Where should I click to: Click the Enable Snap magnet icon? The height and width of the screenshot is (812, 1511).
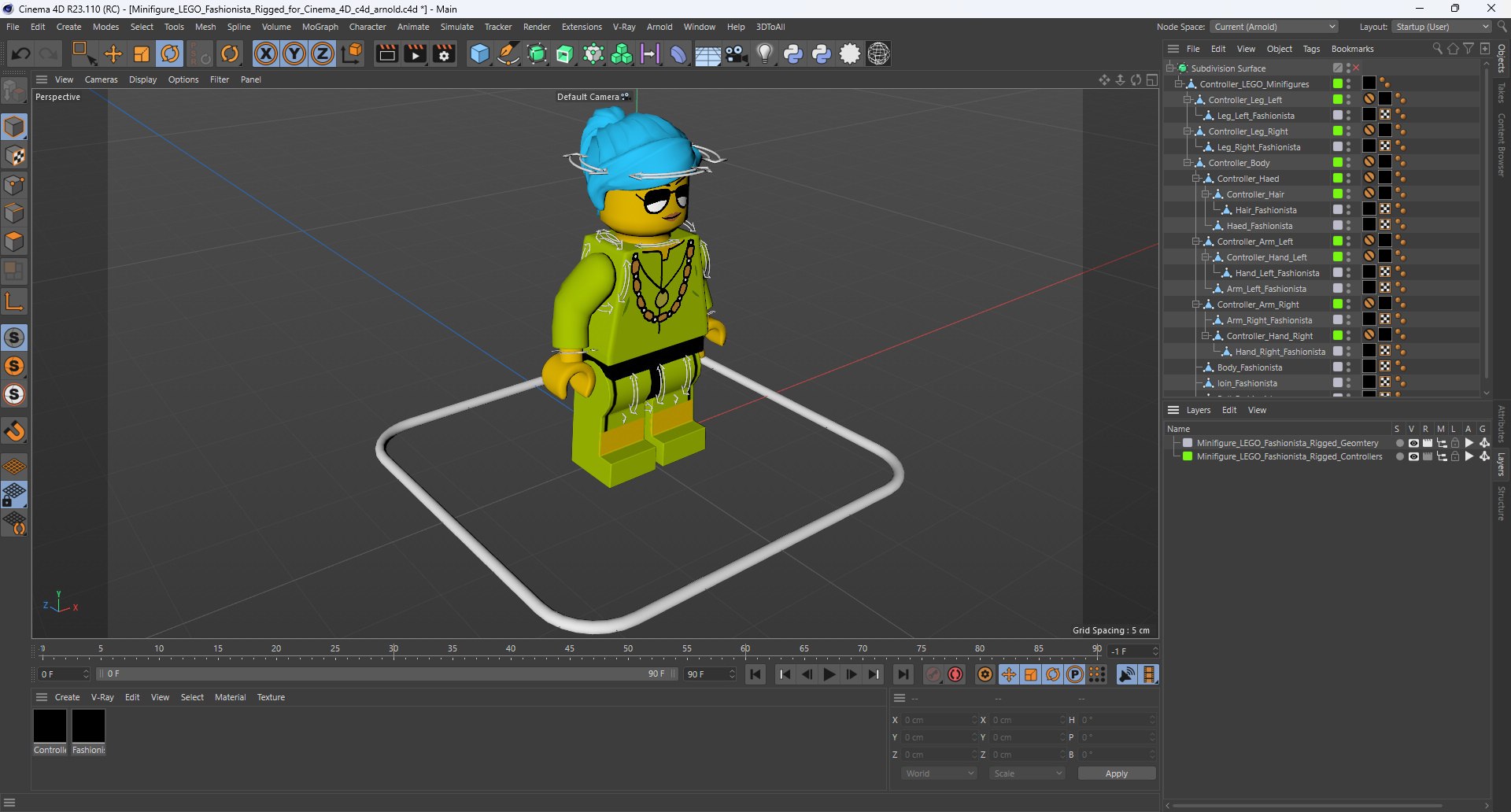[x=14, y=431]
